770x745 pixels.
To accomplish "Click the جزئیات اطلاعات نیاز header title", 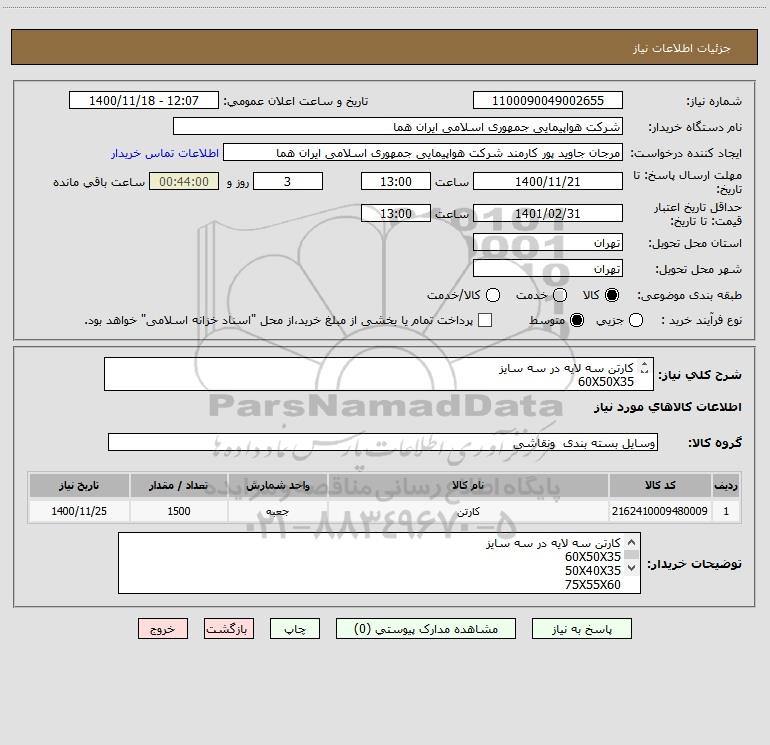I will [x=681, y=48].
